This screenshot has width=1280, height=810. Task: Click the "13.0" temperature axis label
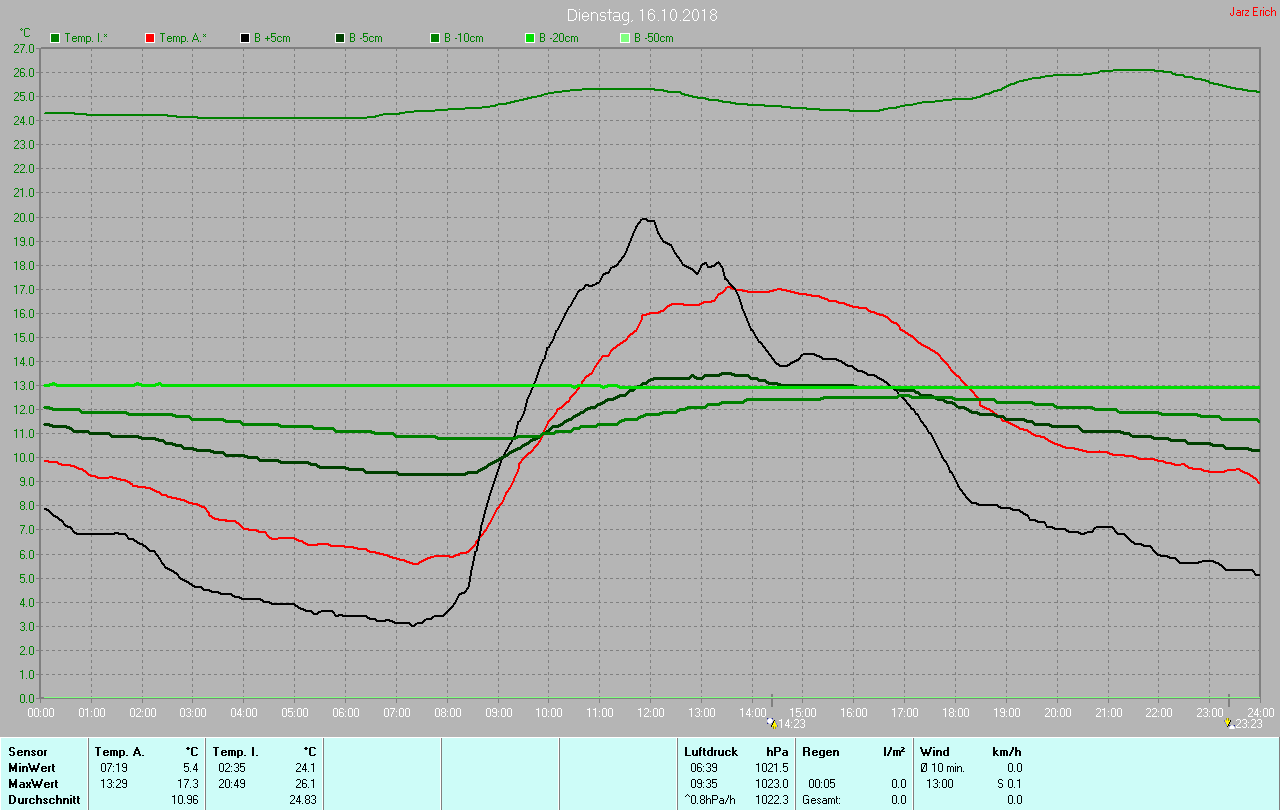point(24,386)
